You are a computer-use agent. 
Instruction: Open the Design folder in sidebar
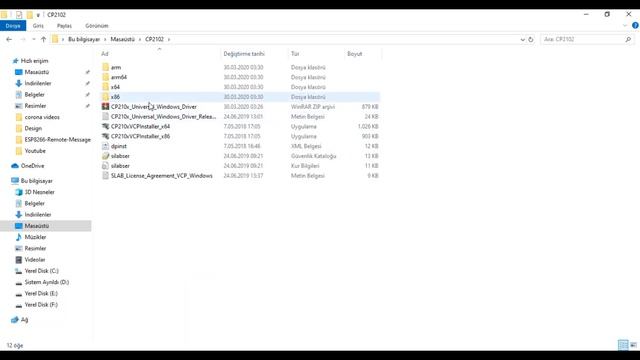[x=33, y=128]
